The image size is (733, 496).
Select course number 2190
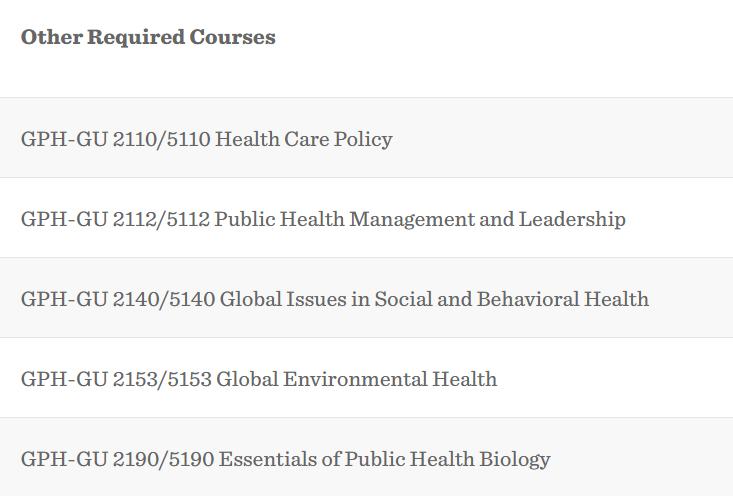tap(136, 459)
